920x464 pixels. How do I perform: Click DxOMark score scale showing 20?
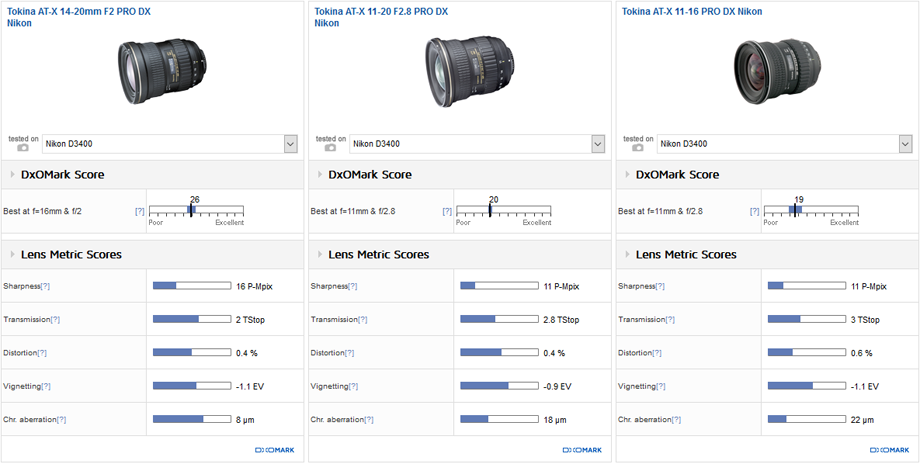[x=503, y=210]
